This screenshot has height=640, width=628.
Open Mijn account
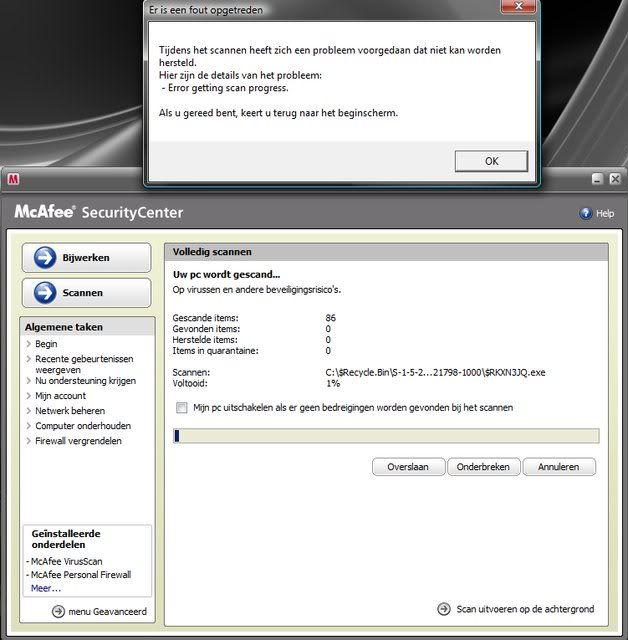60,396
